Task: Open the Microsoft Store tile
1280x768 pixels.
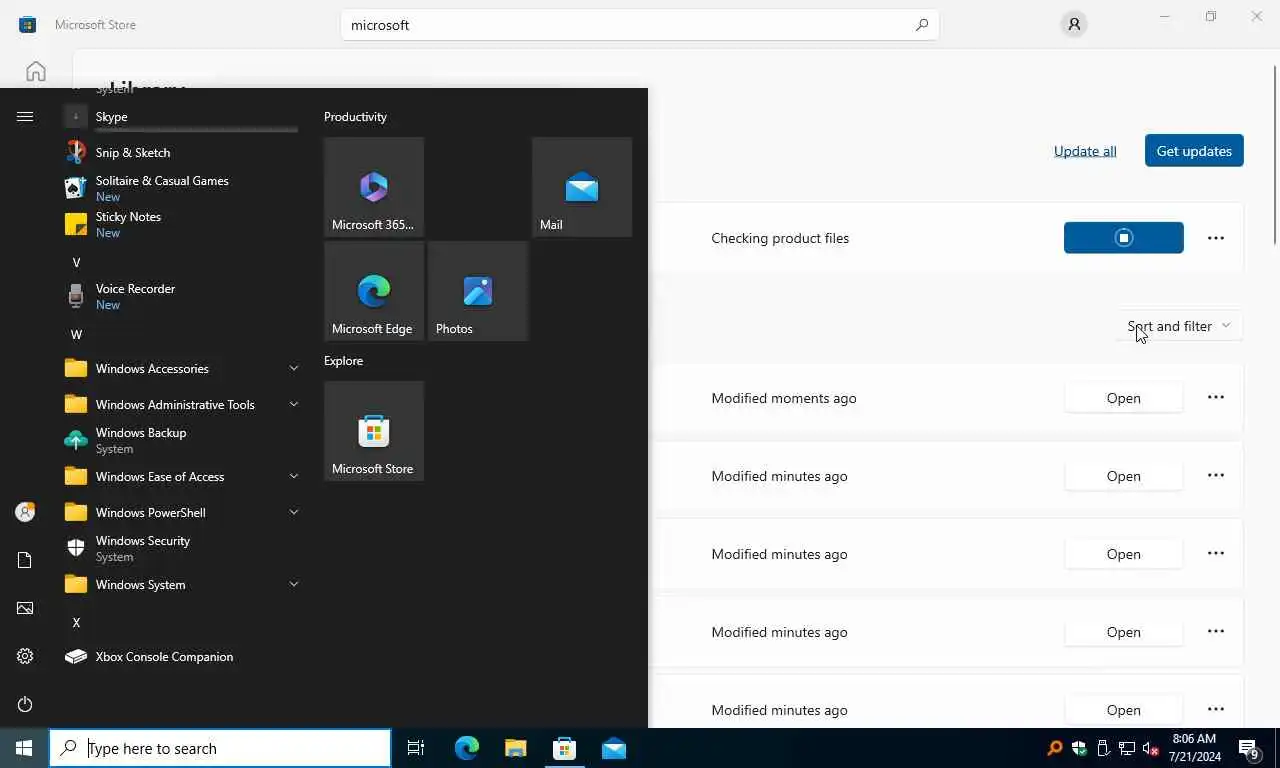Action: point(374,431)
